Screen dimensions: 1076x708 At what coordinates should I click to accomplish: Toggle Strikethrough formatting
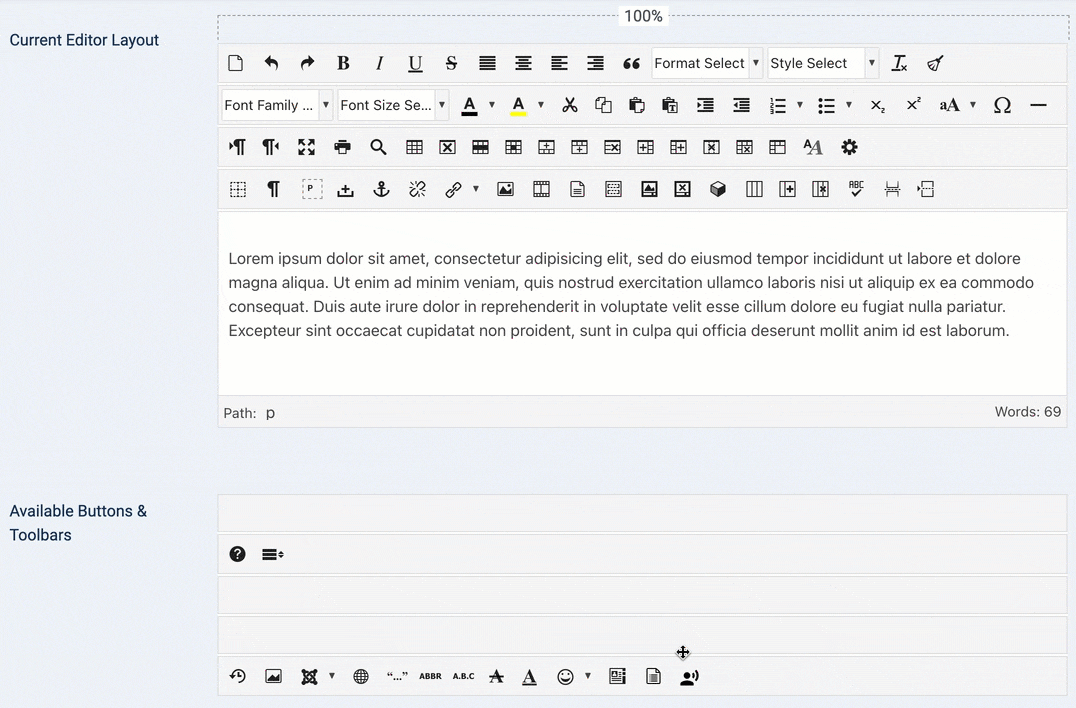pyautogui.click(x=451, y=63)
